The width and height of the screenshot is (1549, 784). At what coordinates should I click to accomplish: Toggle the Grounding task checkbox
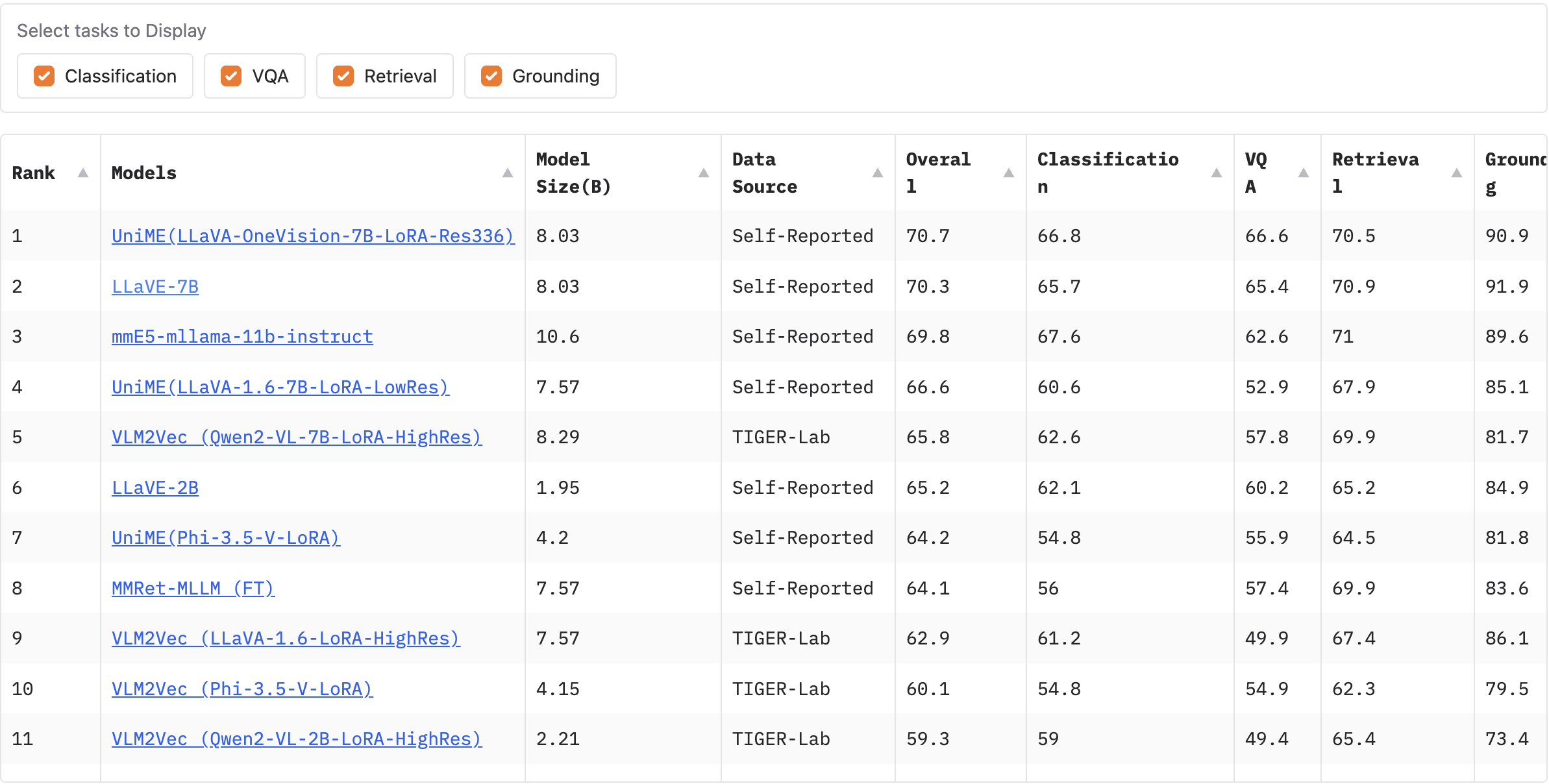(x=491, y=76)
